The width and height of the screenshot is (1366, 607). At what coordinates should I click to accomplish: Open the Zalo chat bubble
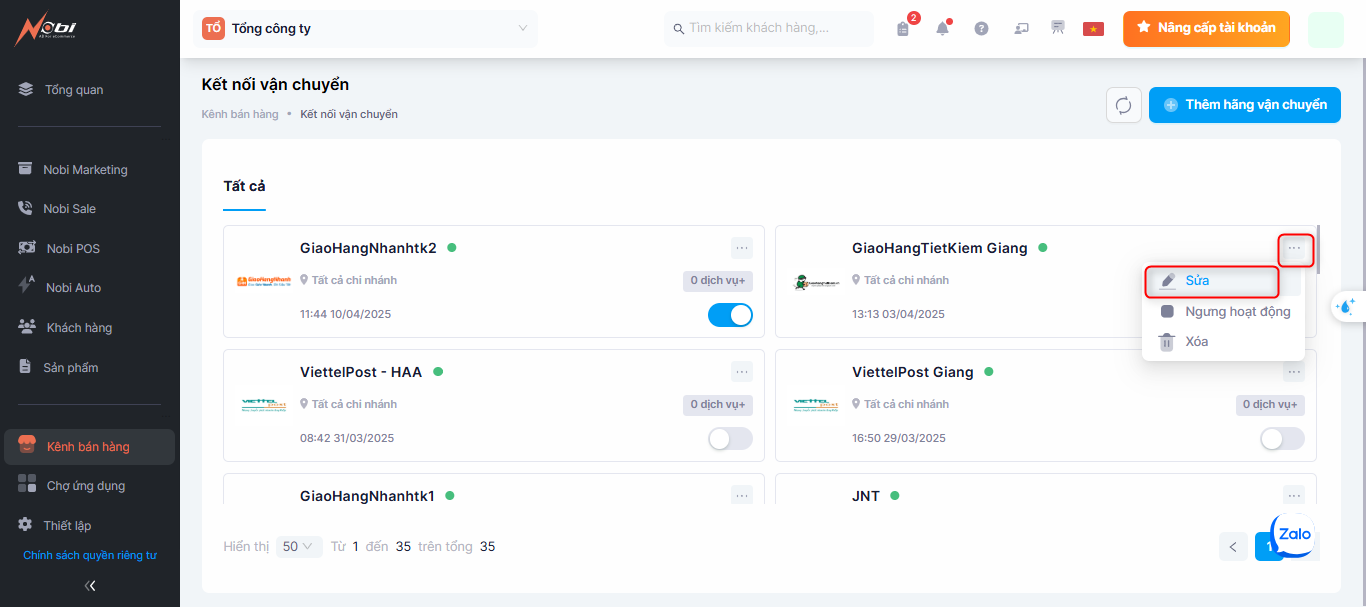1294,535
